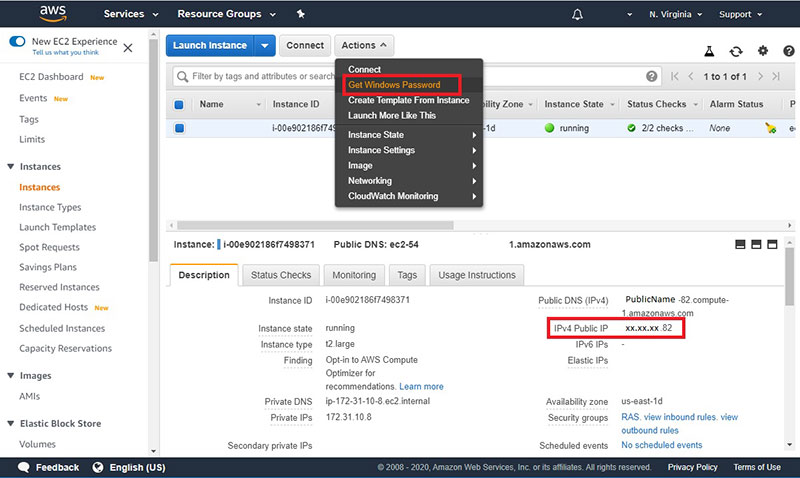The width and height of the screenshot is (800, 478).
Task: Open the Launch Instance dropdown arrow
Action: point(265,45)
